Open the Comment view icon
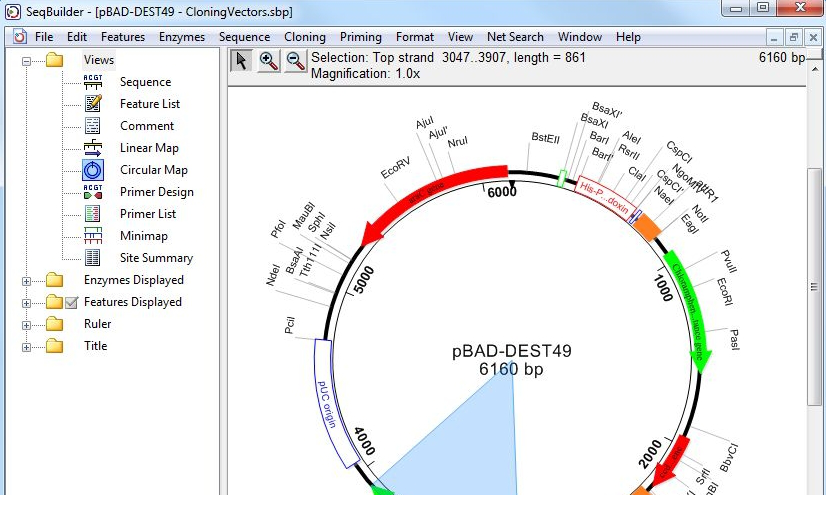Viewport: 826px width, 514px height. tap(93, 126)
